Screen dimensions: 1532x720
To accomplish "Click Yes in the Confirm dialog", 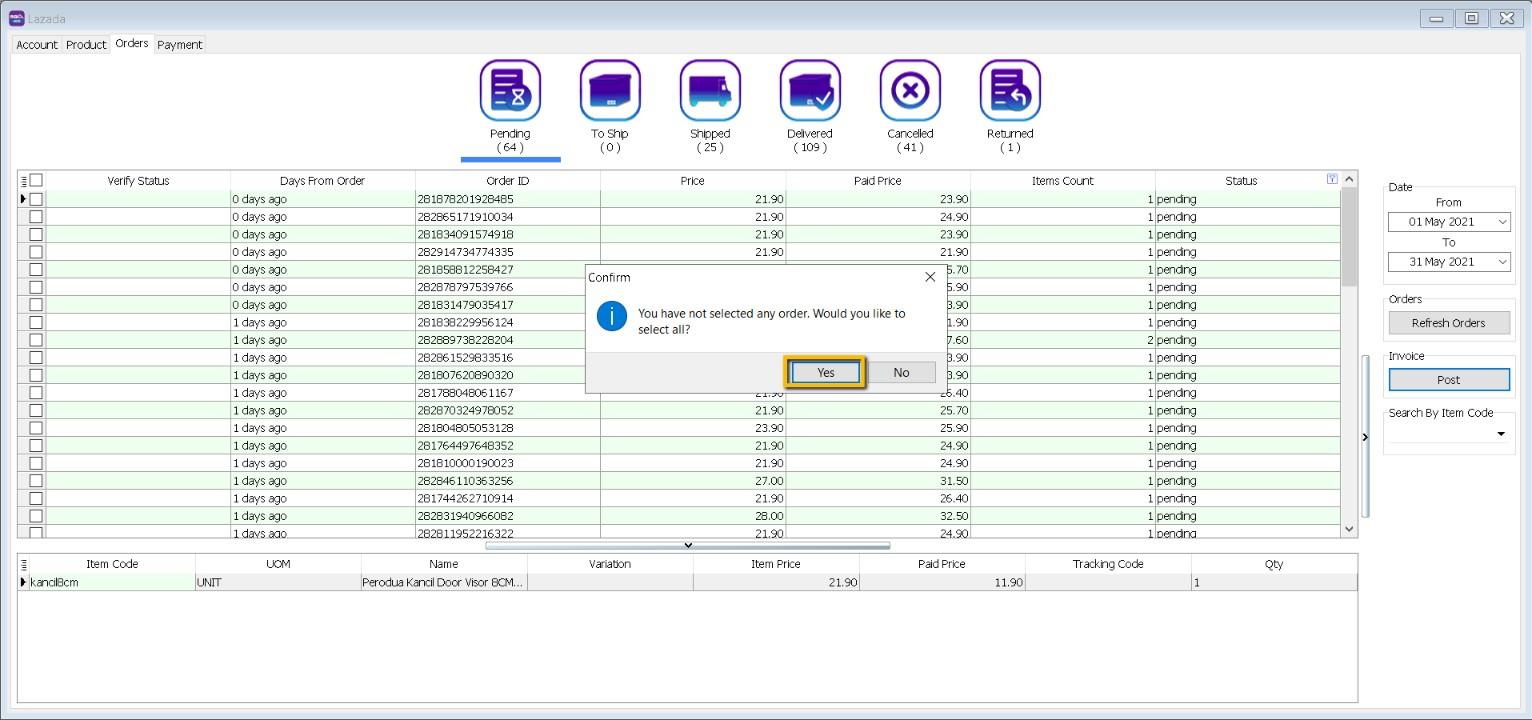I will coord(825,372).
